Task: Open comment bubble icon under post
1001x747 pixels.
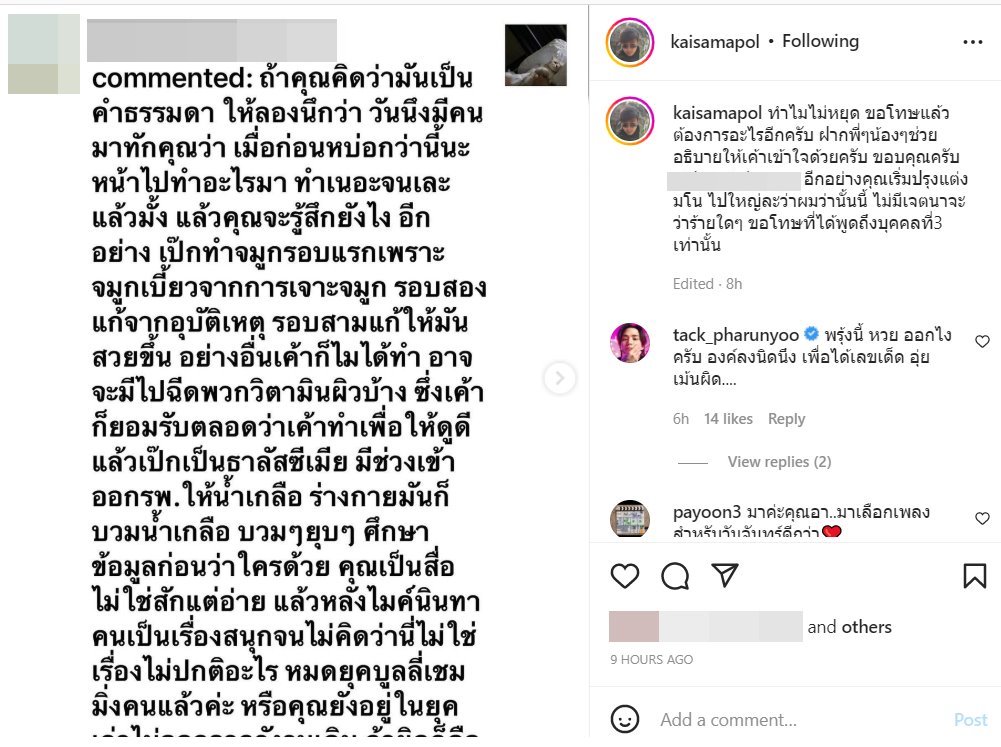Action: [x=675, y=576]
